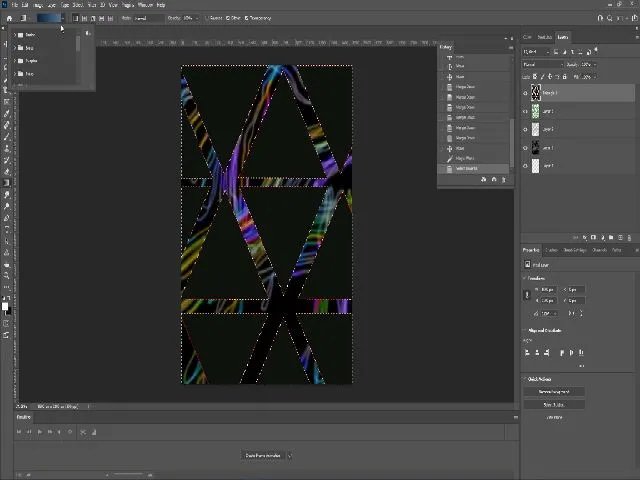Toggle visibility of the green thumbnail layer

[x=525, y=111]
